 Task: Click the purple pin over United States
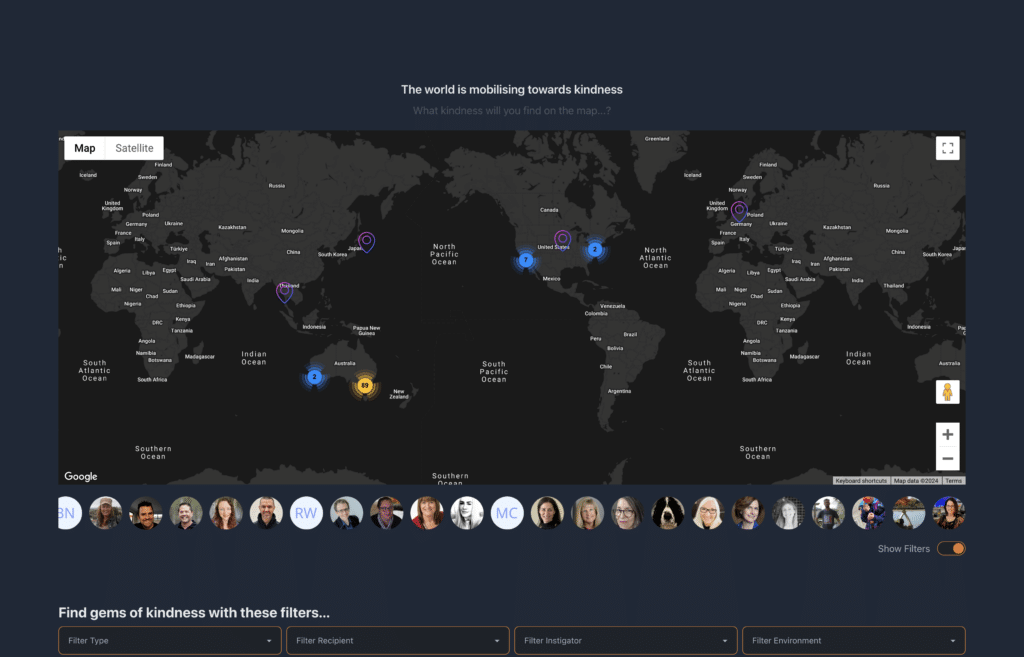(563, 238)
